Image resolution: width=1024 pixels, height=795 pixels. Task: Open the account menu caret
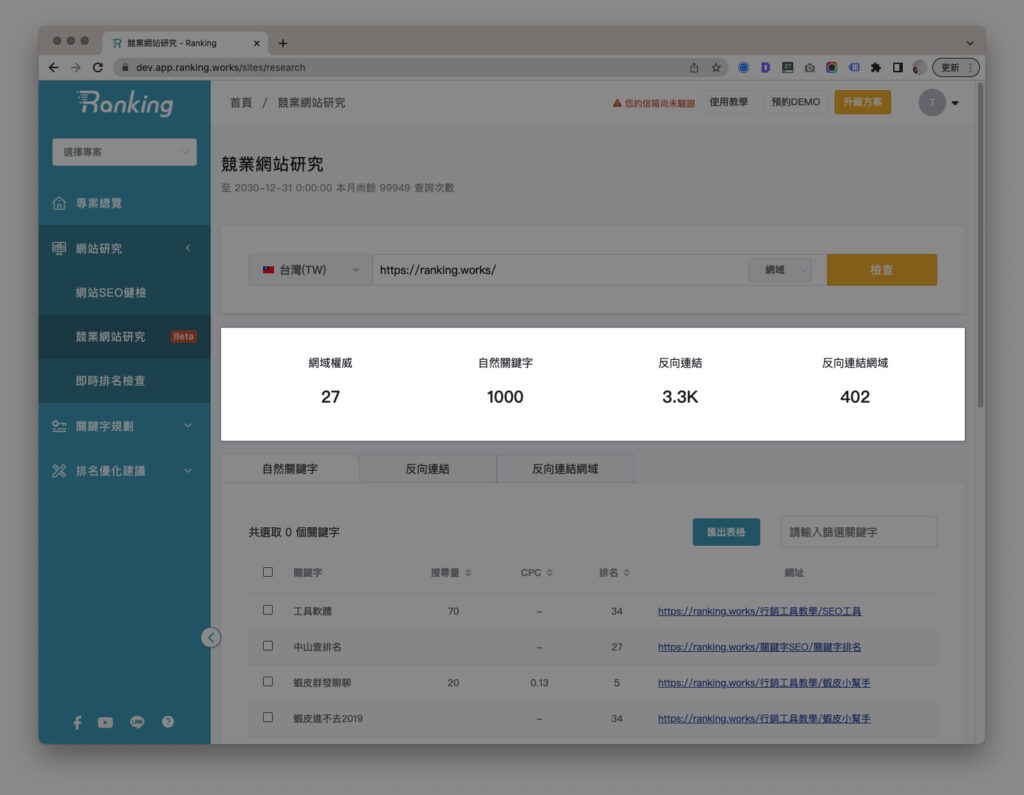pos(955,103)
